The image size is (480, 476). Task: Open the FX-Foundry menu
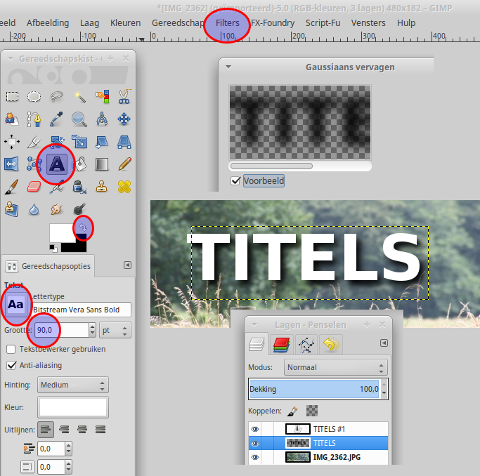click(273, 23)
